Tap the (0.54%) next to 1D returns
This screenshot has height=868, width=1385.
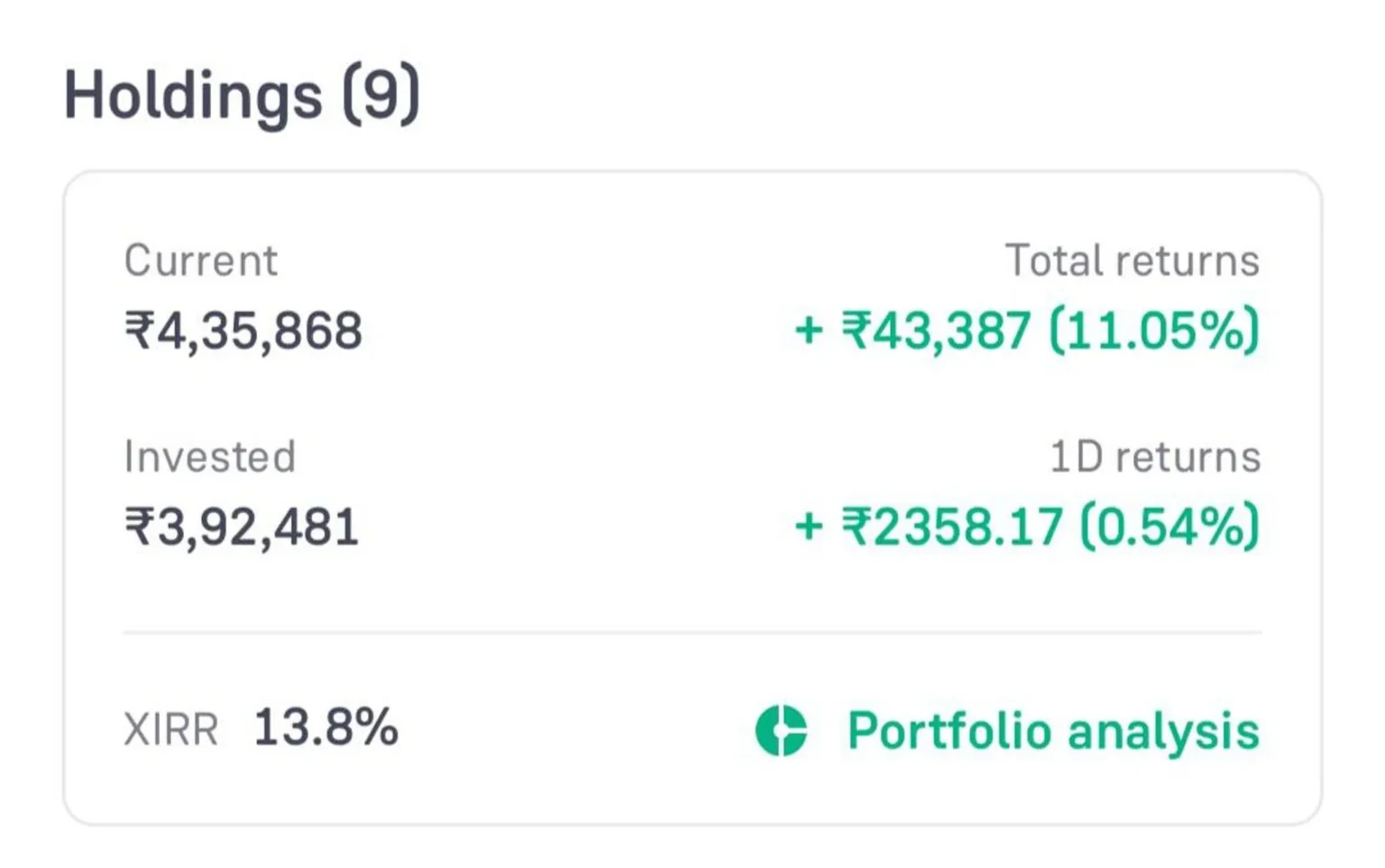1168,525
